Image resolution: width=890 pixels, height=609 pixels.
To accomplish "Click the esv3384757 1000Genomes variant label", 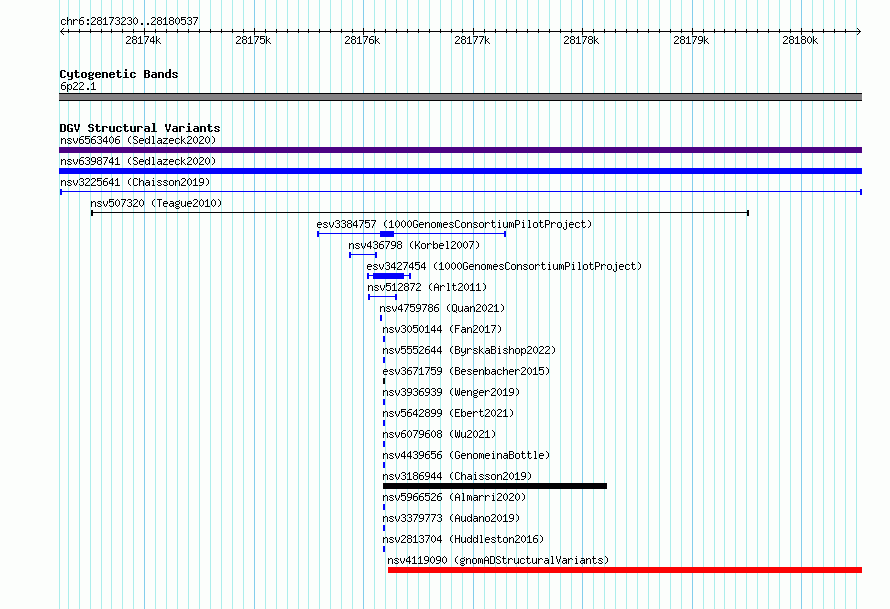I will [x=454, y=224].
